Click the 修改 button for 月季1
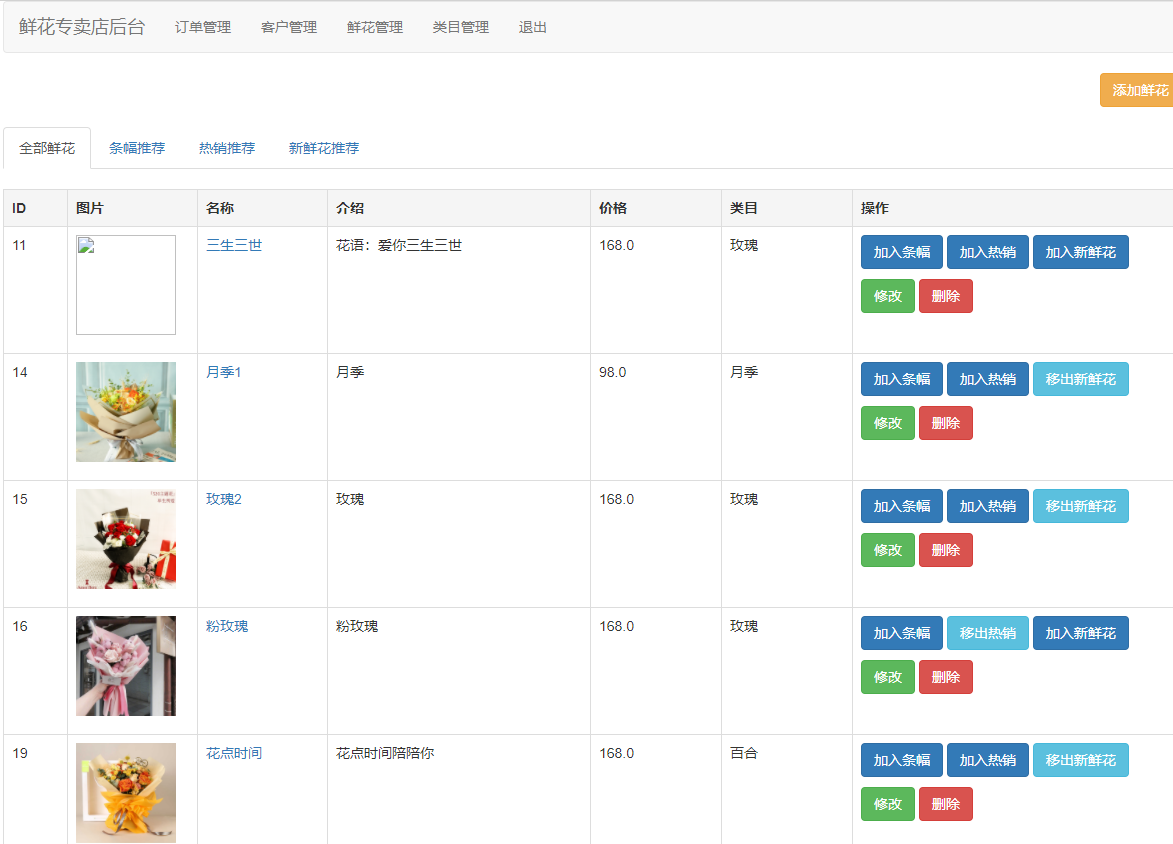 coord(887,422)
